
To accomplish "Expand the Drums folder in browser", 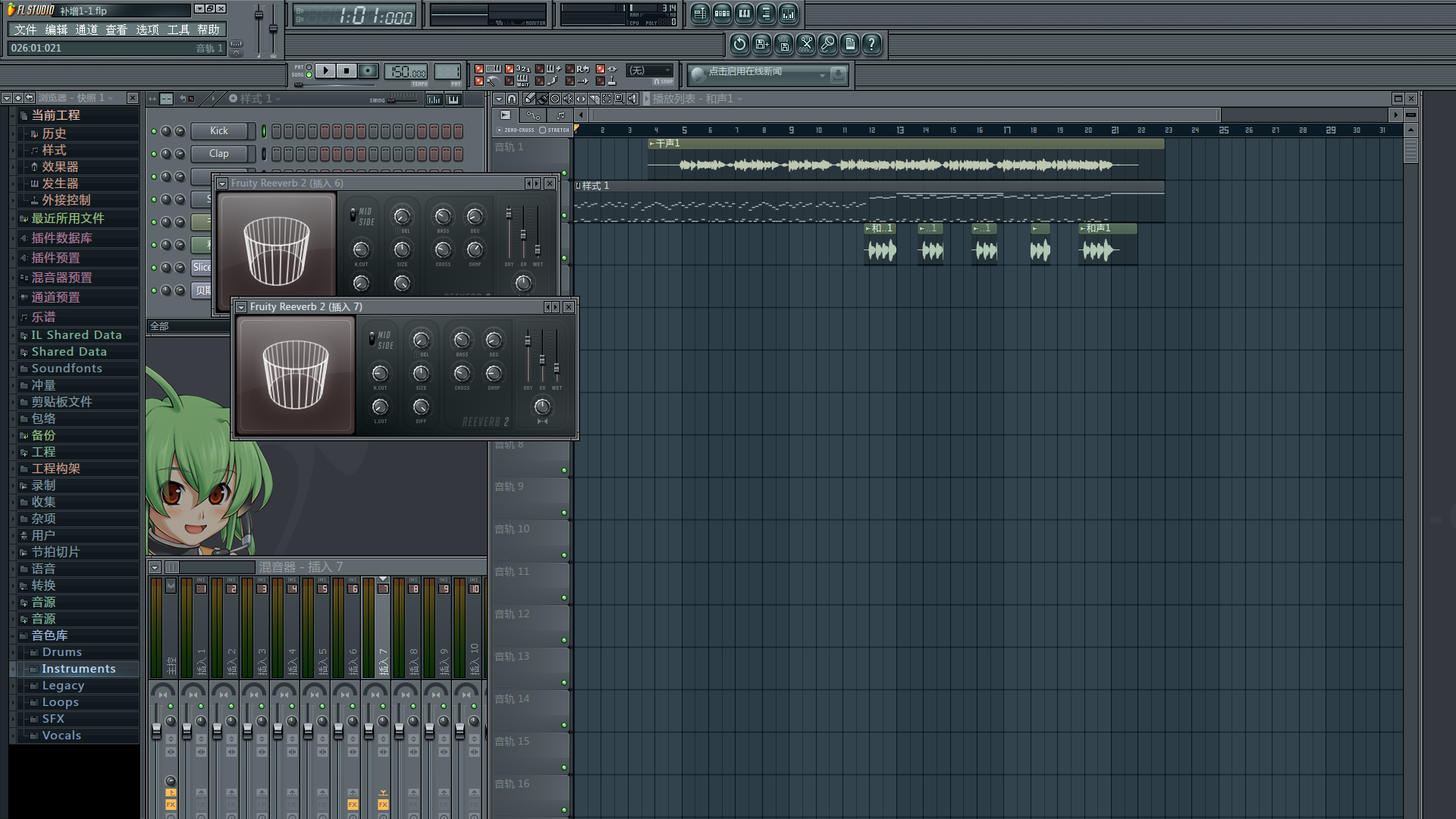I will (61, 652).
